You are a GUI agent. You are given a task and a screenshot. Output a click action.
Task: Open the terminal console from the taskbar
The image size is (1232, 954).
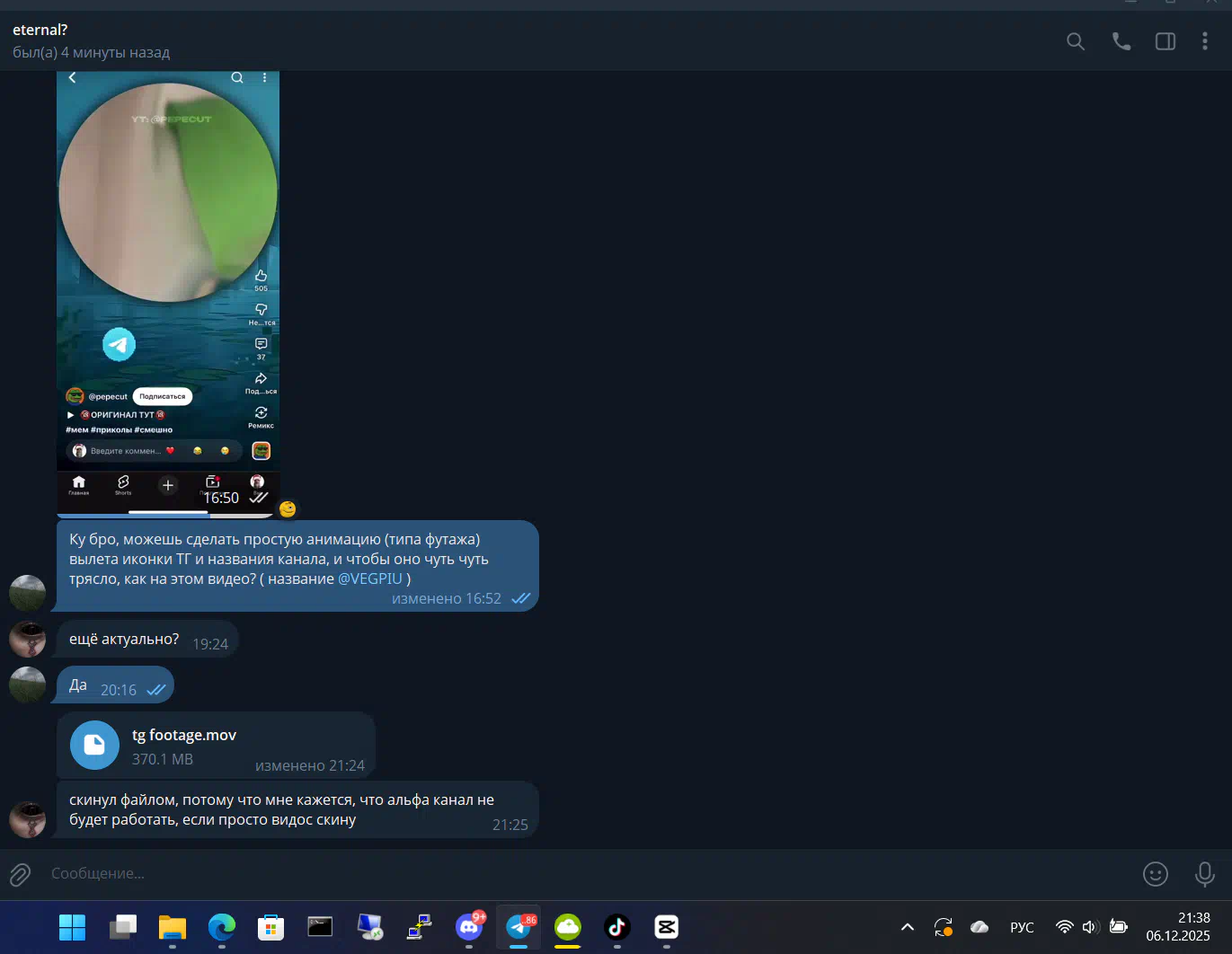point(320,927)
